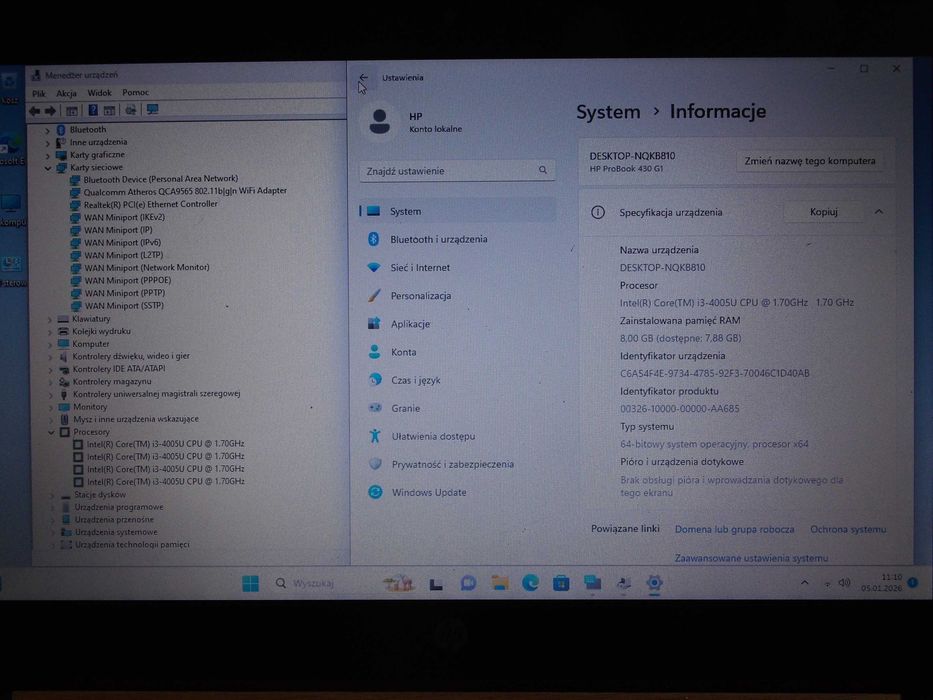Click the Granie controller icon
The height and width of the screenshot is (700, 933).
tap(375, 408)
